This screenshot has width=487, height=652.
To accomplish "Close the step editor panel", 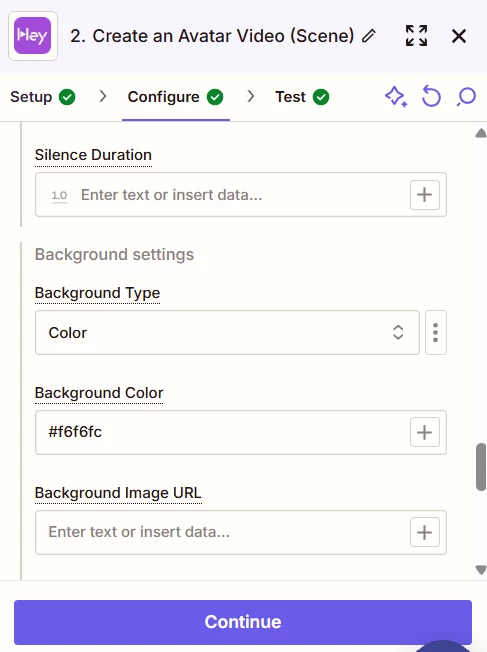I will [459, 36].
